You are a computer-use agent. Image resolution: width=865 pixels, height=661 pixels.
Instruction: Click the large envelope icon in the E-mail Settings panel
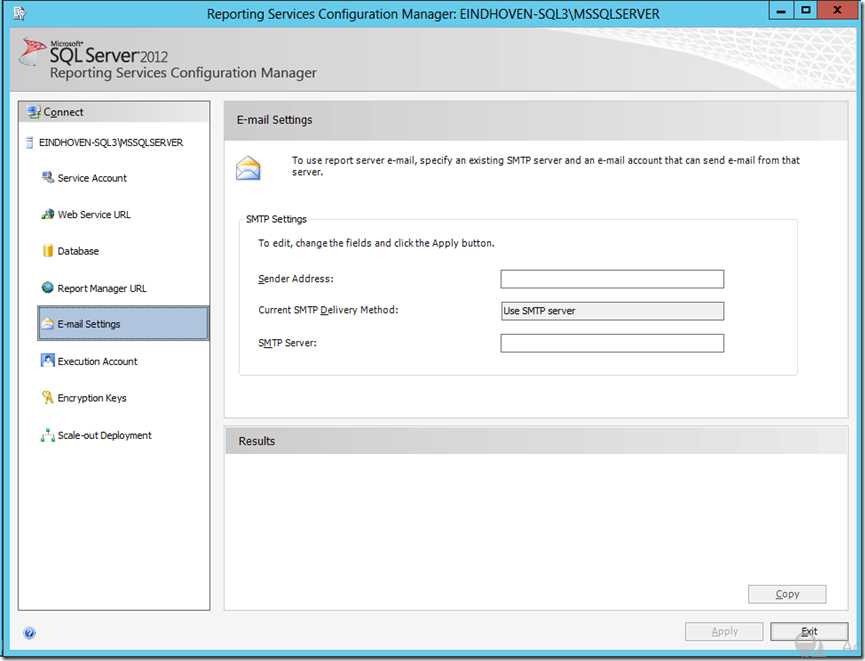pyautogui.click(x=248, y=168)
